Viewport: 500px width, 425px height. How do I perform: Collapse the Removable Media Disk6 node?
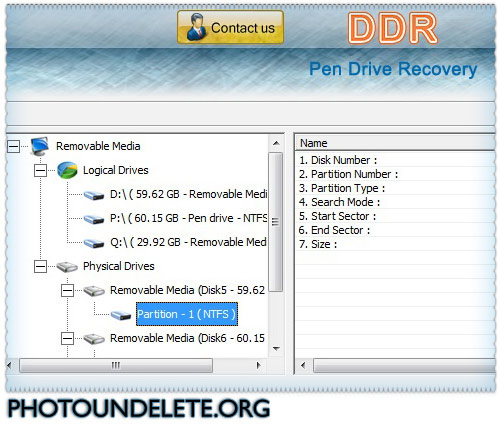pyautogui.click(x=67, y=338)
